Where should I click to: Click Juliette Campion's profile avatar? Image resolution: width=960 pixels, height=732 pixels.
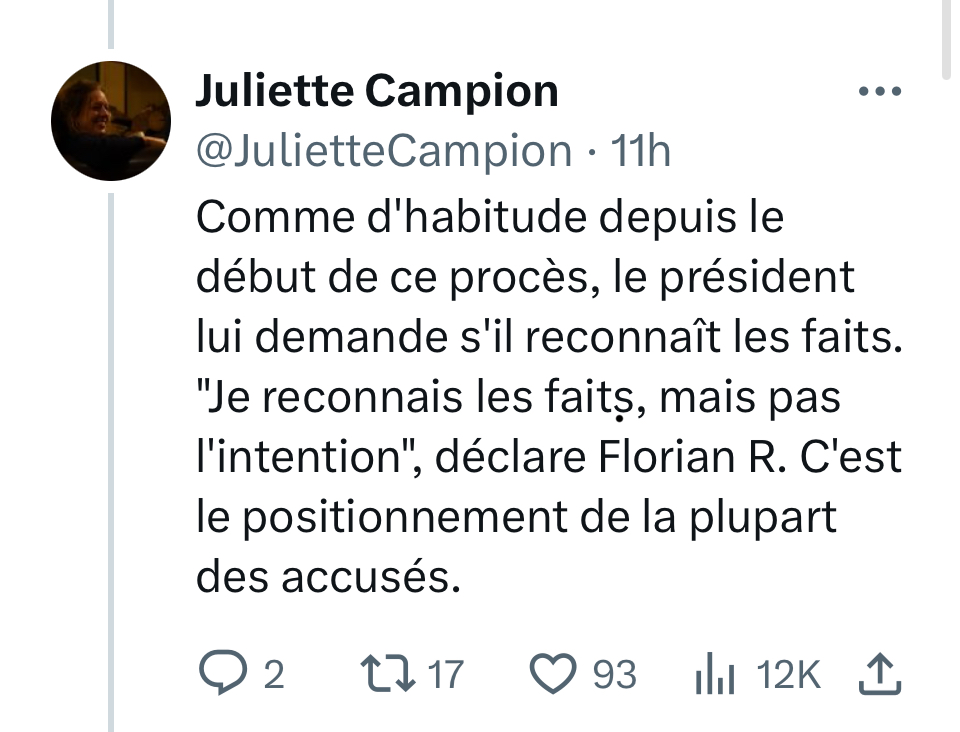click(110, 120)
